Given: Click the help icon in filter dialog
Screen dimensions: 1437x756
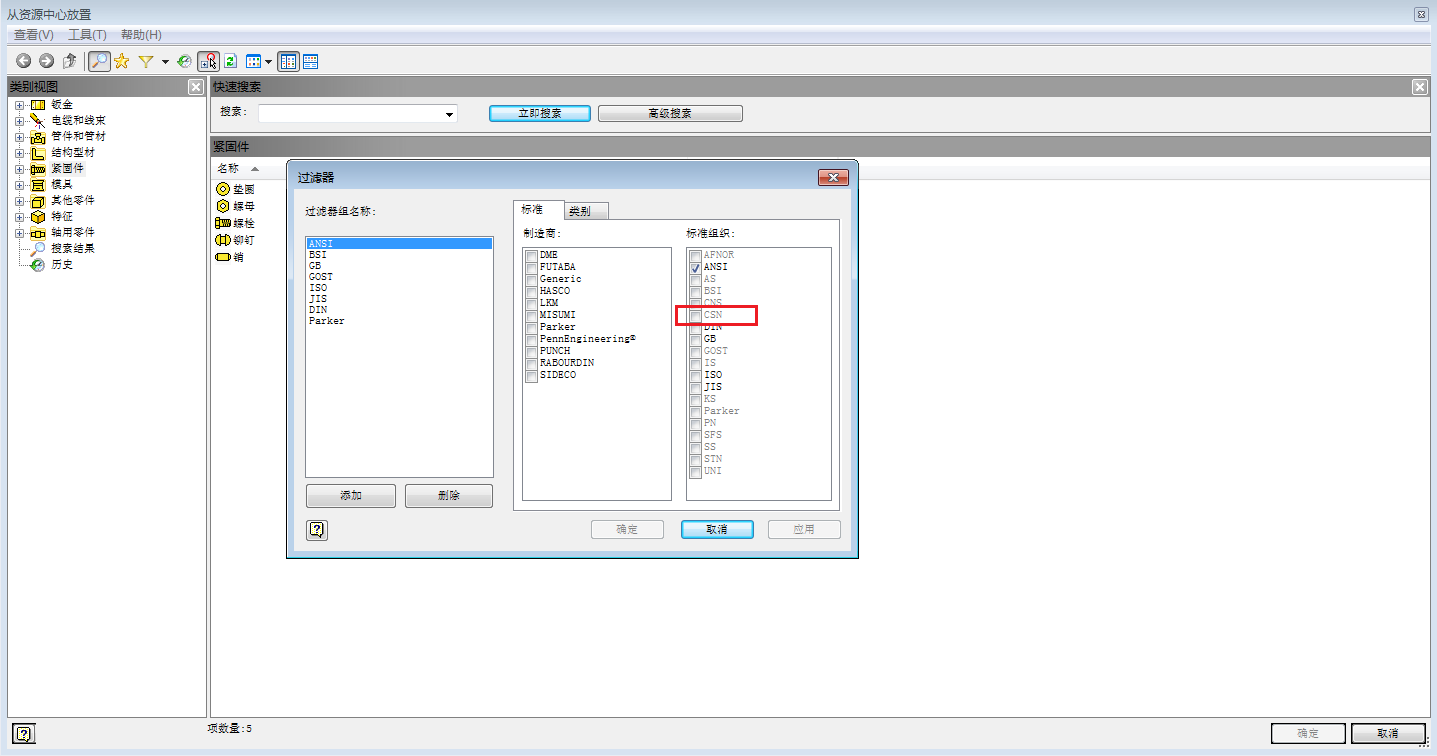Looking at the screenshot, I should click(317, 530).
